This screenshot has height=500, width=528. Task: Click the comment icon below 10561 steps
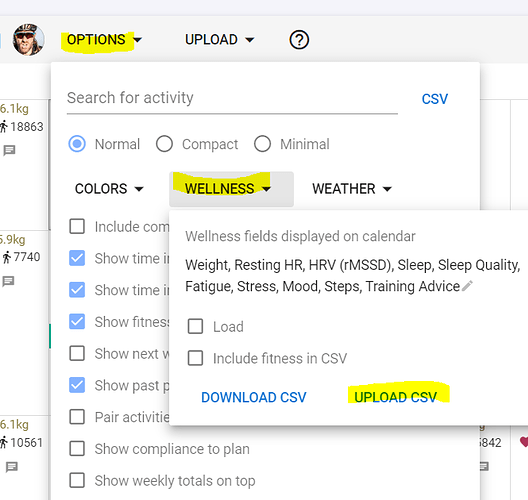point(11,467)
